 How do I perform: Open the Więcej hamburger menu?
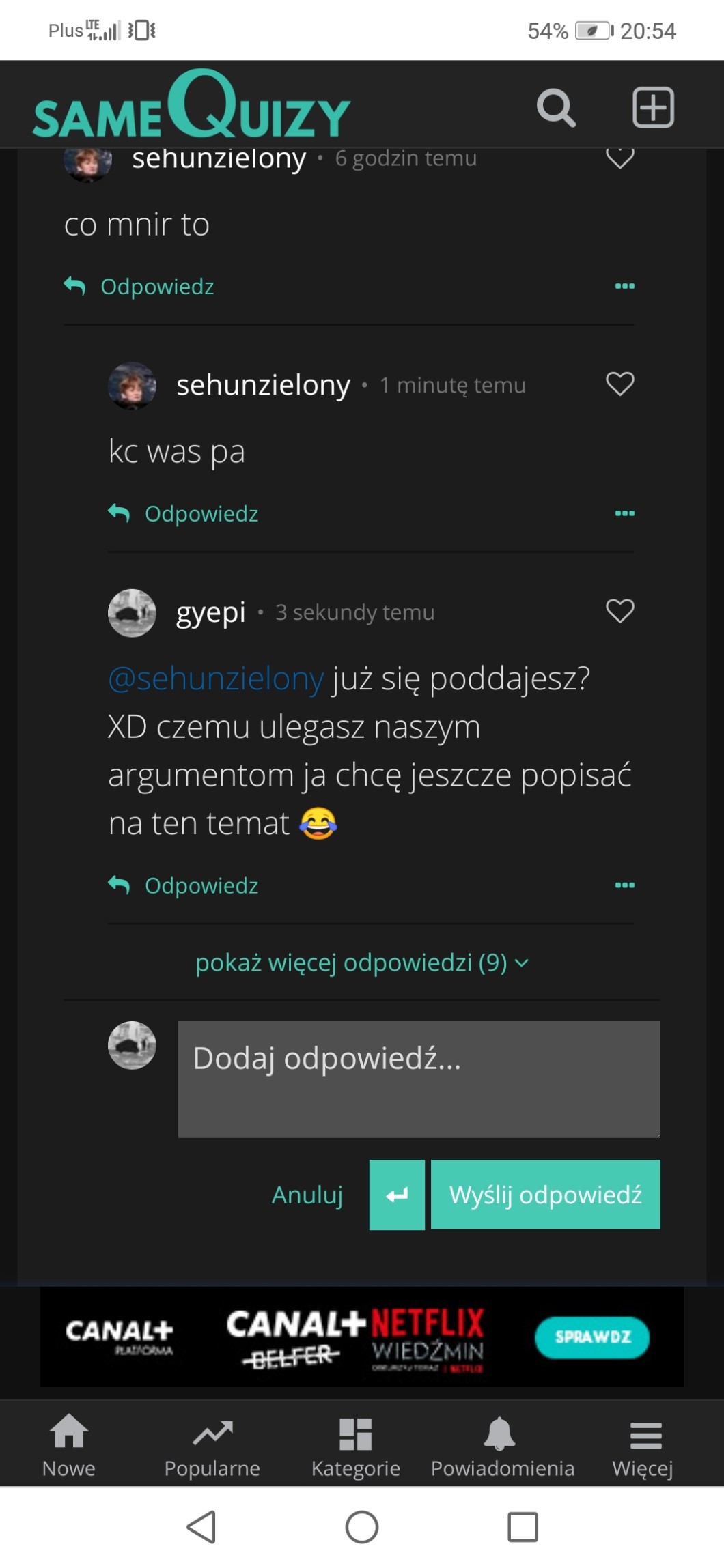(x=644, y=1447)
